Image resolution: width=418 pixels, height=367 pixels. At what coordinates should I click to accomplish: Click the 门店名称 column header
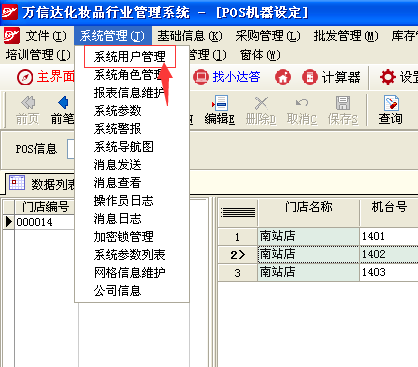point(309,207)
